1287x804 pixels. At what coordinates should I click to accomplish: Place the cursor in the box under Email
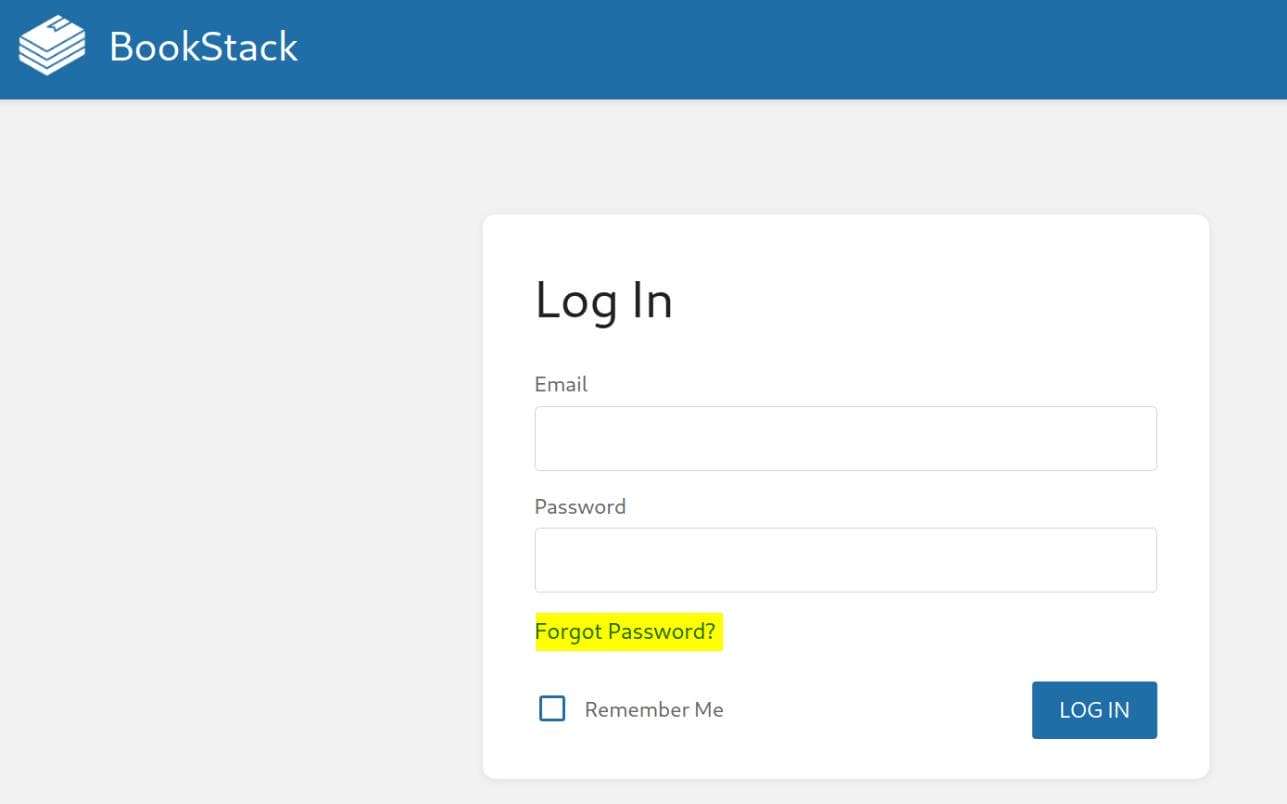pos(845,438)
